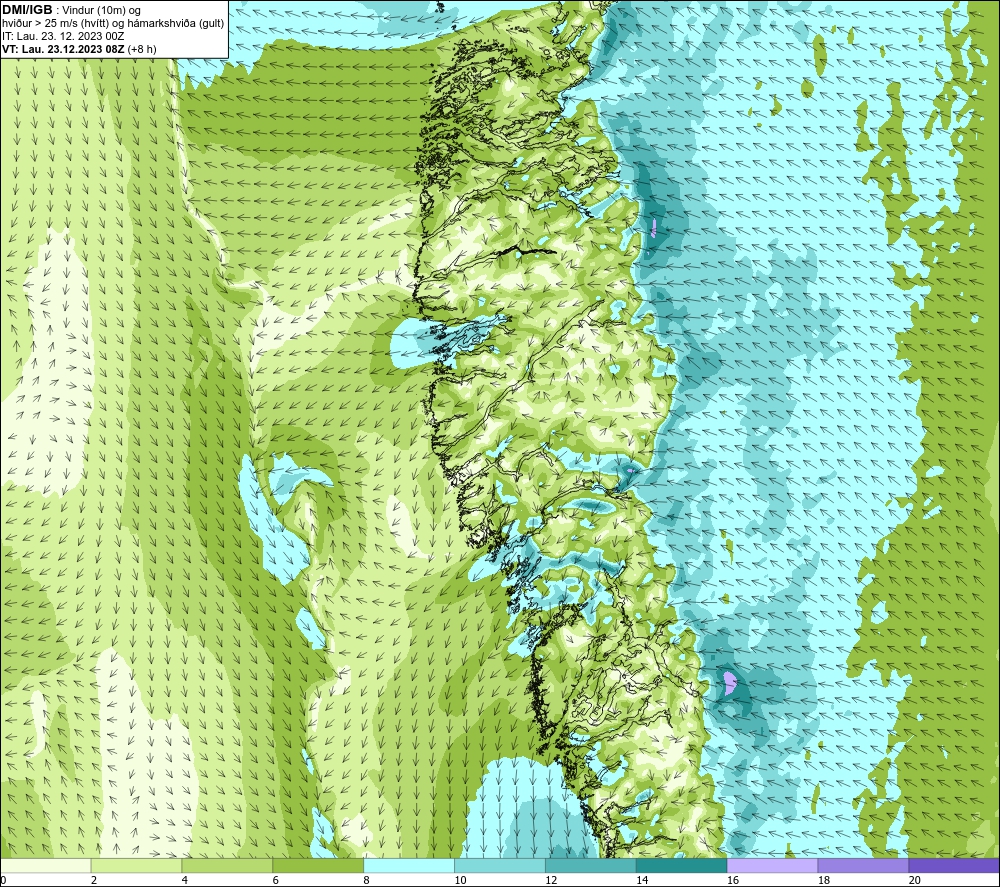
Task: Click the 16–18 m/s lavender legend swatch
Action: [772, 865]
